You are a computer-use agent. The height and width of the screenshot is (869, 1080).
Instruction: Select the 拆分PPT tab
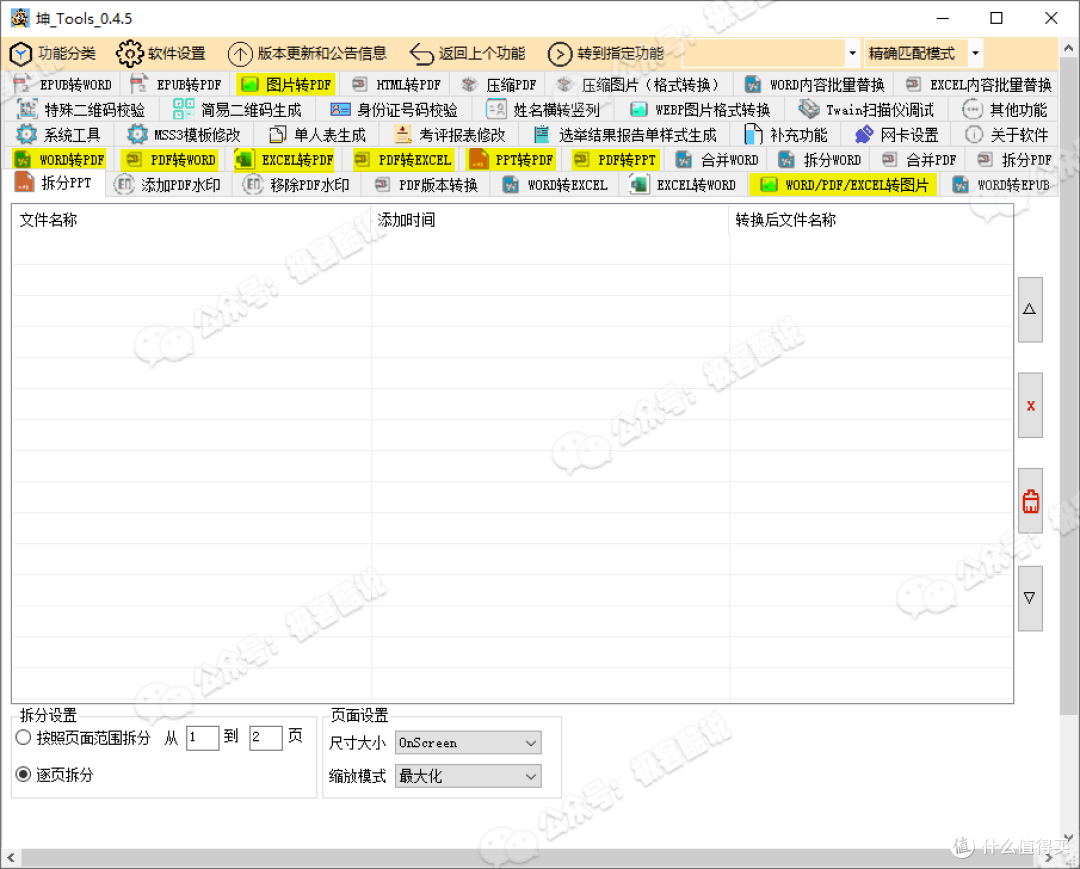[54, 183]
